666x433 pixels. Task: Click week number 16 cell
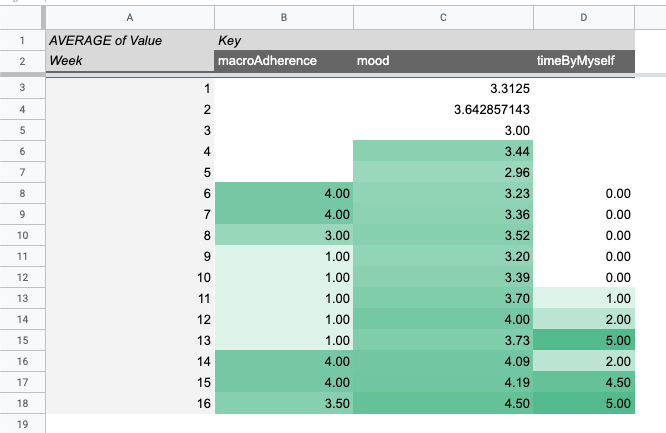coord(130,403)
